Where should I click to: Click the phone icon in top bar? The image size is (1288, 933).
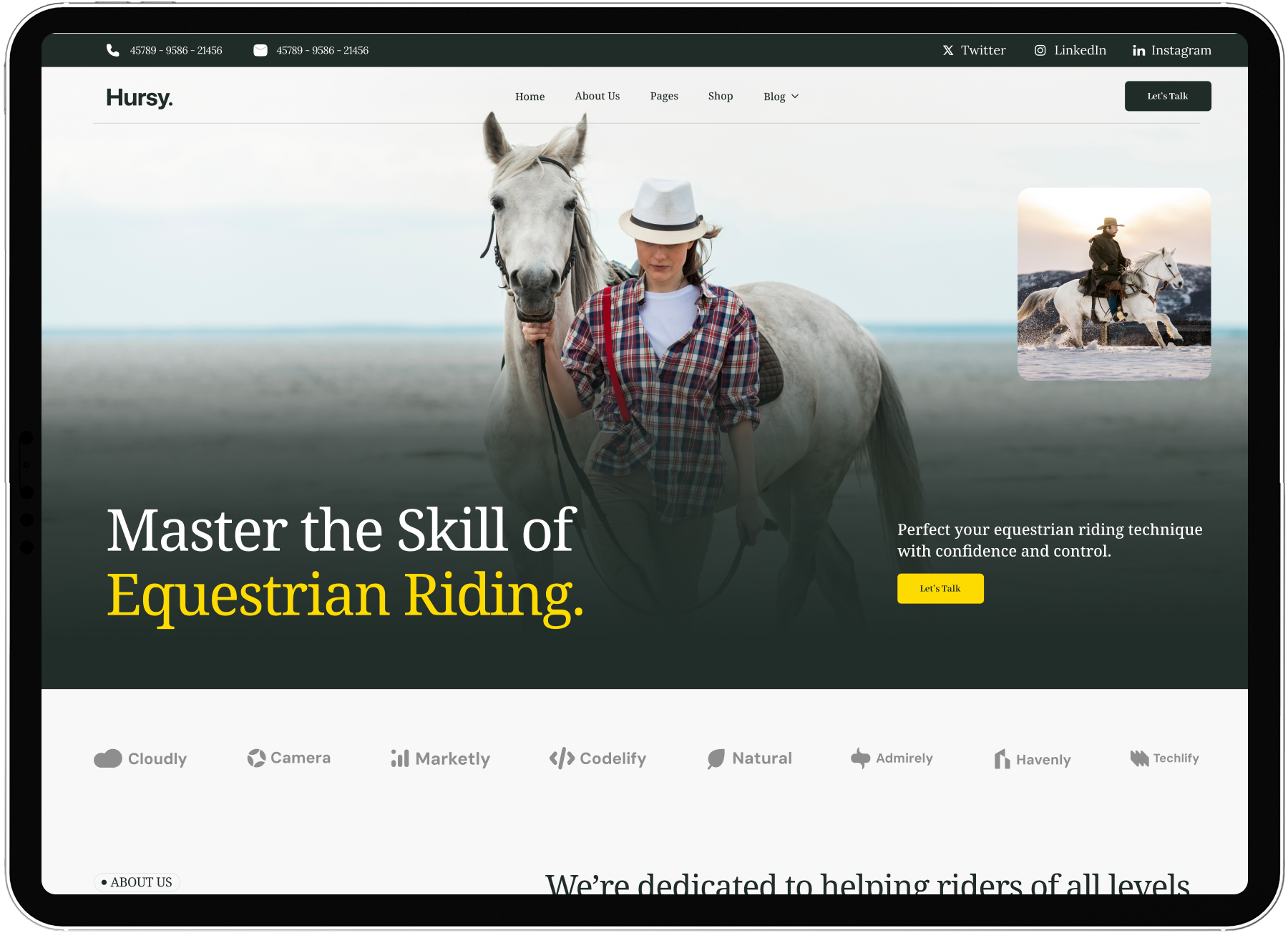click(x=112, y=50)
